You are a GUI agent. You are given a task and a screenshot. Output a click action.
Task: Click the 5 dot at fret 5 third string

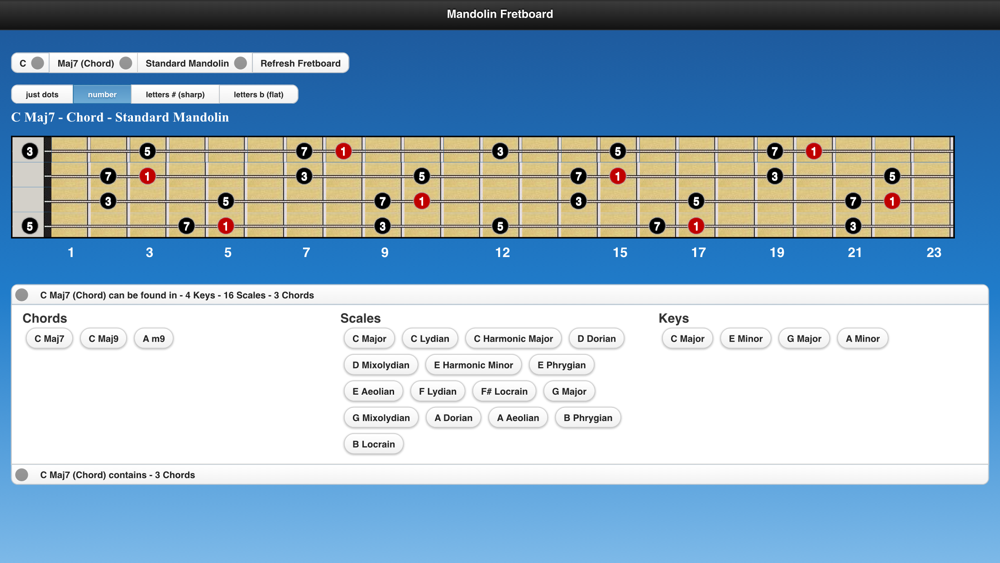[x=226, y=201]
